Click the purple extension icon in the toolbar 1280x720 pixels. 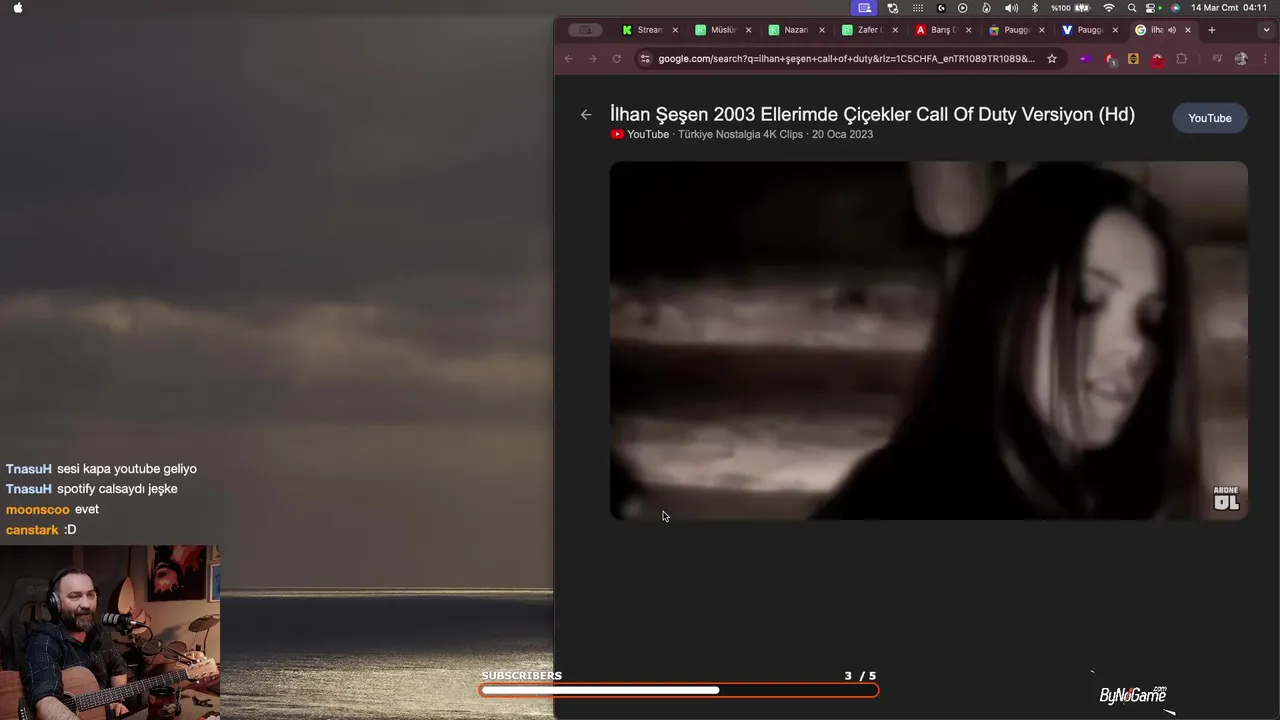tap(1085, 59)
